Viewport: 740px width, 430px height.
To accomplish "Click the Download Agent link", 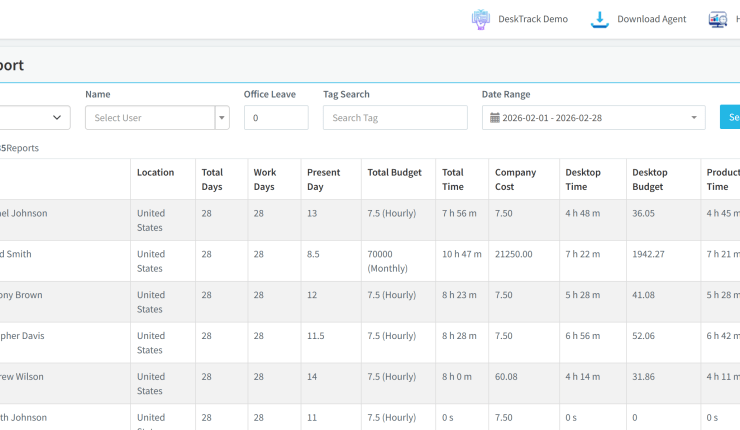I will (651, 19).
